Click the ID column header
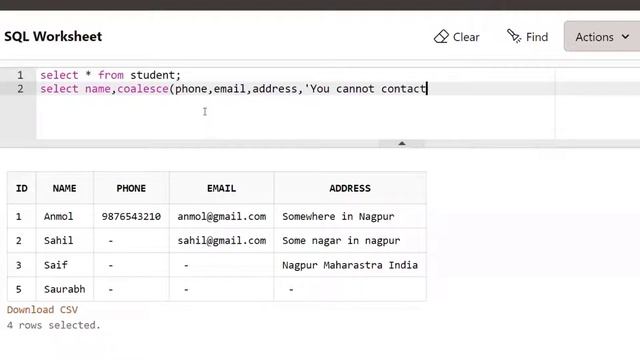640x360 pixels. 22,188
